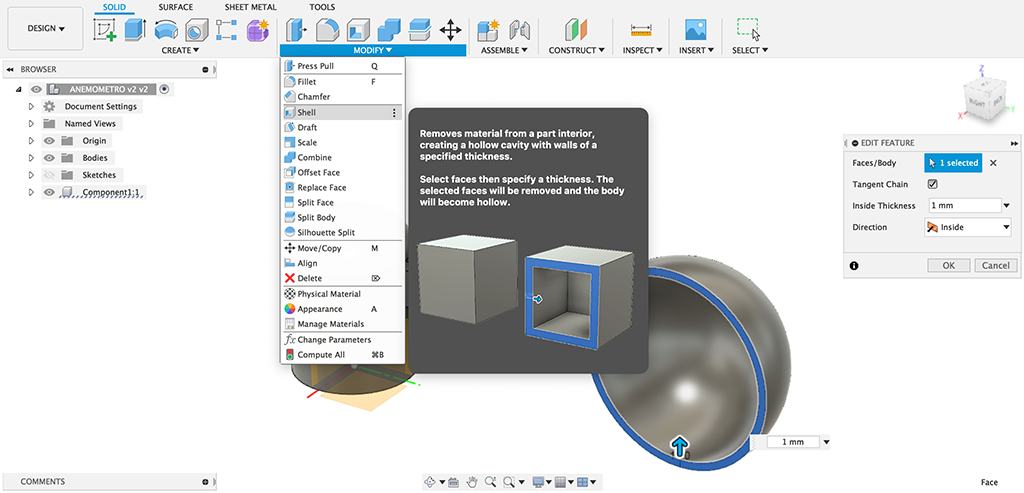This screenshot has height=493, width=1024.
Task: Click the Press Pull toolbar icon
Action: (296, 30)
